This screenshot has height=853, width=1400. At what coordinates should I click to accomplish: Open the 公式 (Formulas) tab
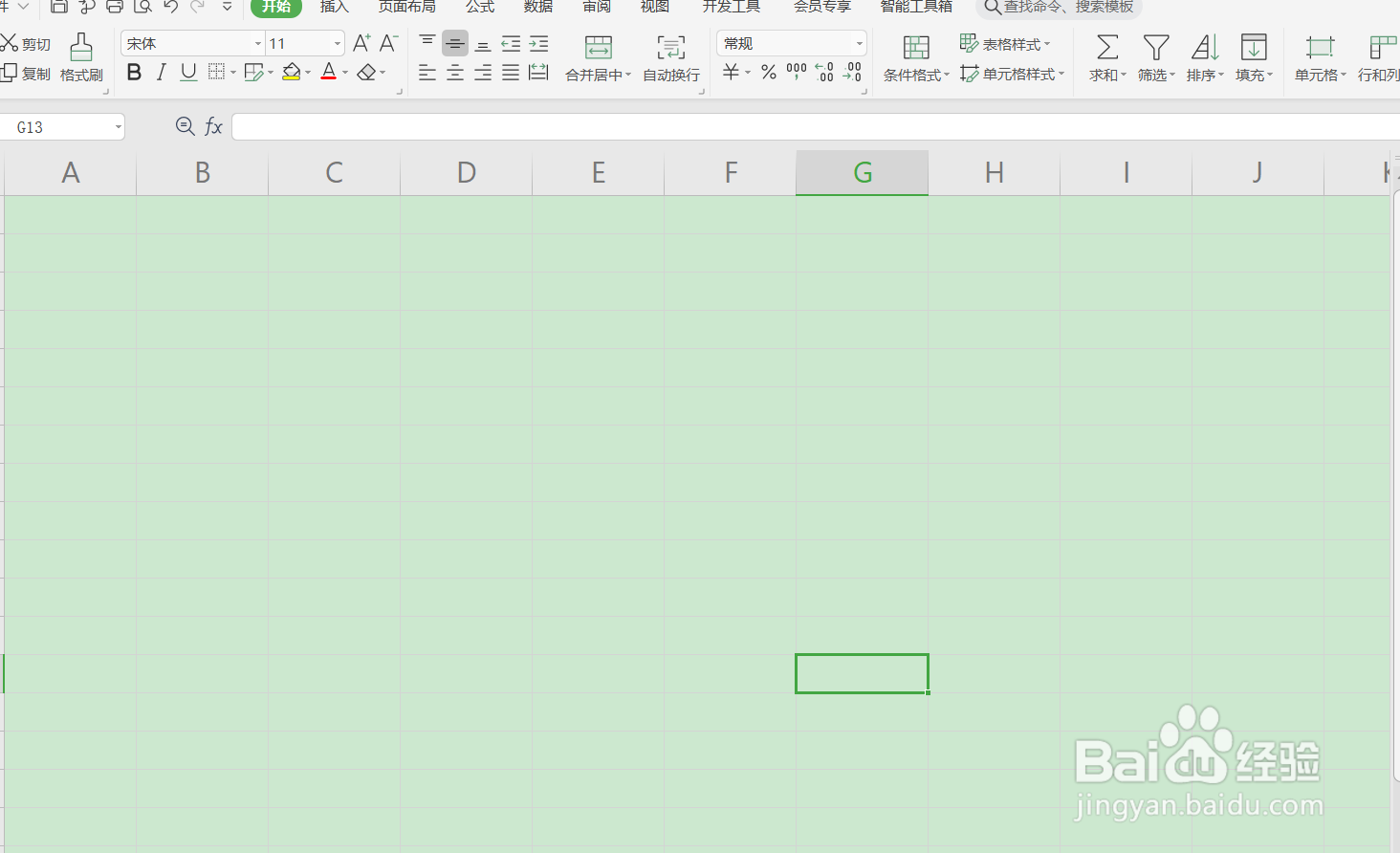point(480,7)
